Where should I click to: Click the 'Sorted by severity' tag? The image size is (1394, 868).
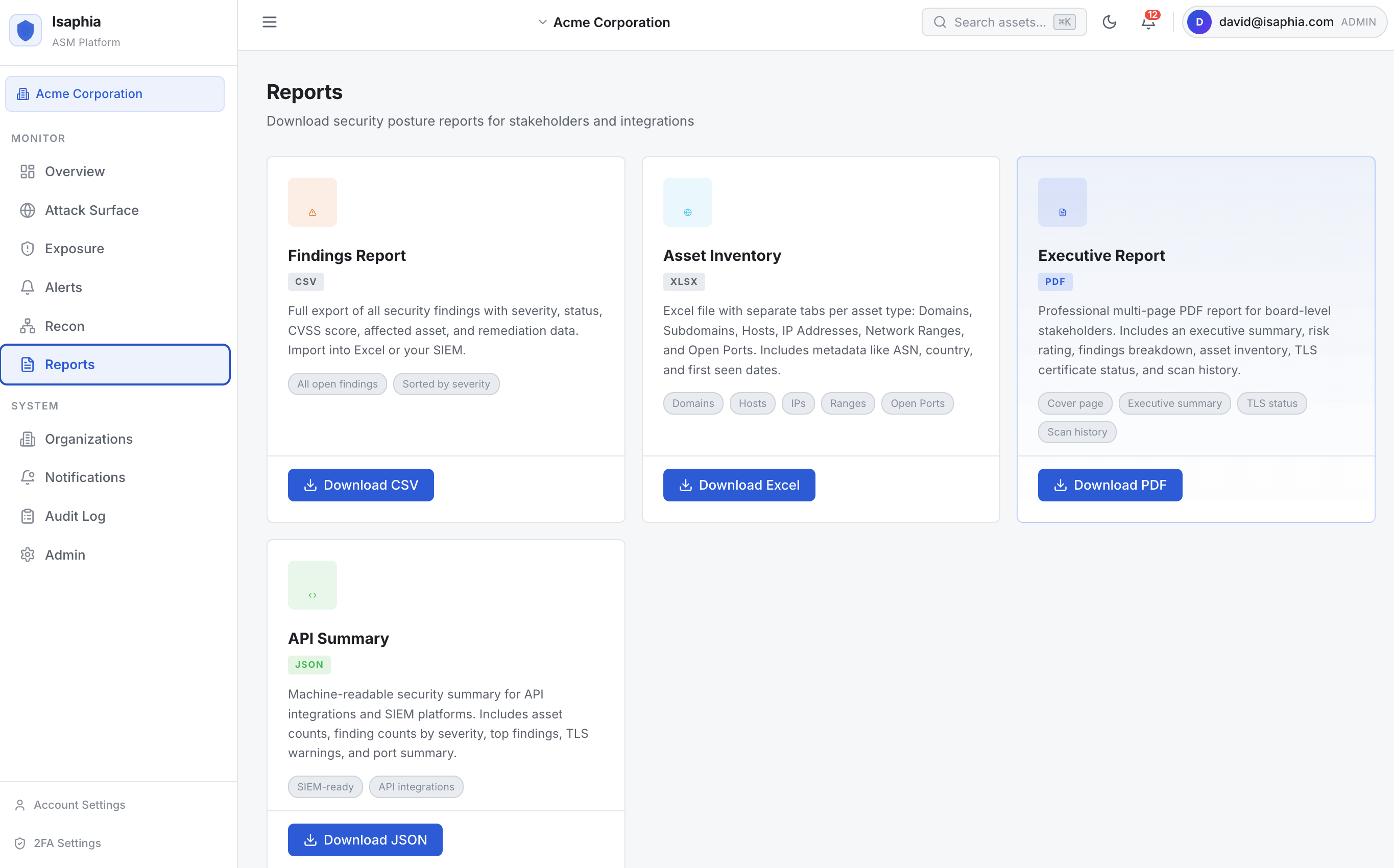[x=446, y=384]
